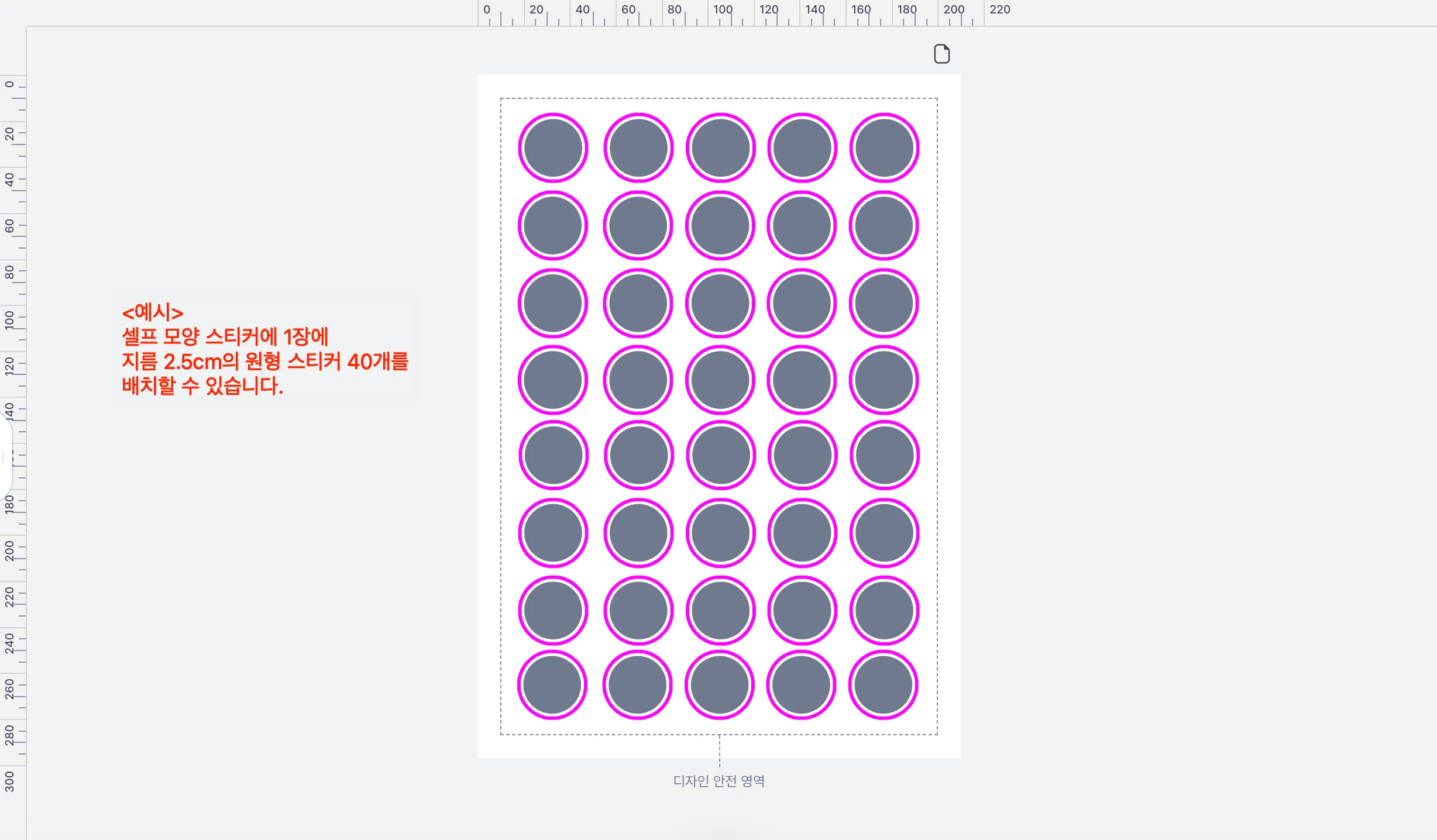Click the 220 mark on horizontal ruler
Viewport: 1437px width, 840px height.
(x=999, y=10)
